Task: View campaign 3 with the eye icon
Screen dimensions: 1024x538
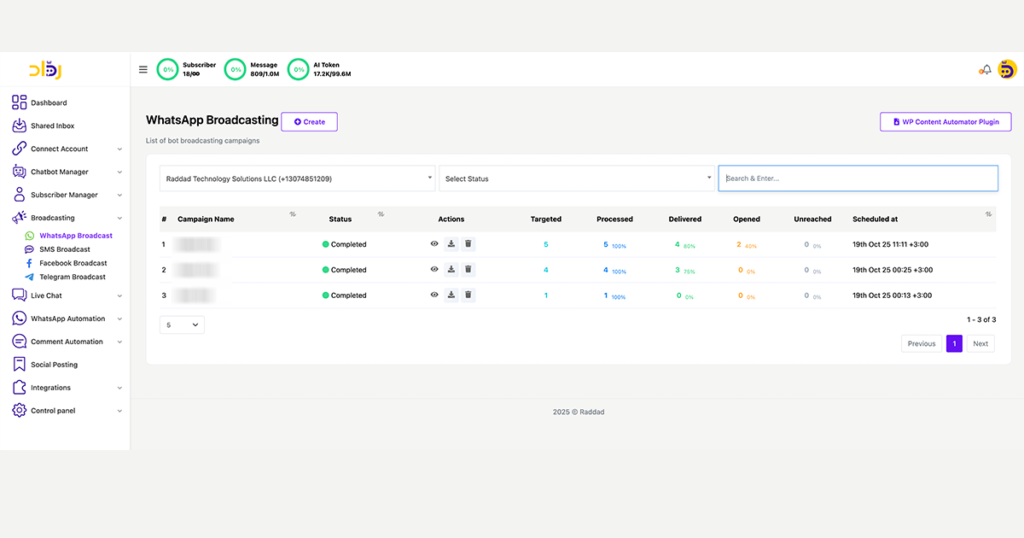Action: pyautogui.click(x=434, y=295)
